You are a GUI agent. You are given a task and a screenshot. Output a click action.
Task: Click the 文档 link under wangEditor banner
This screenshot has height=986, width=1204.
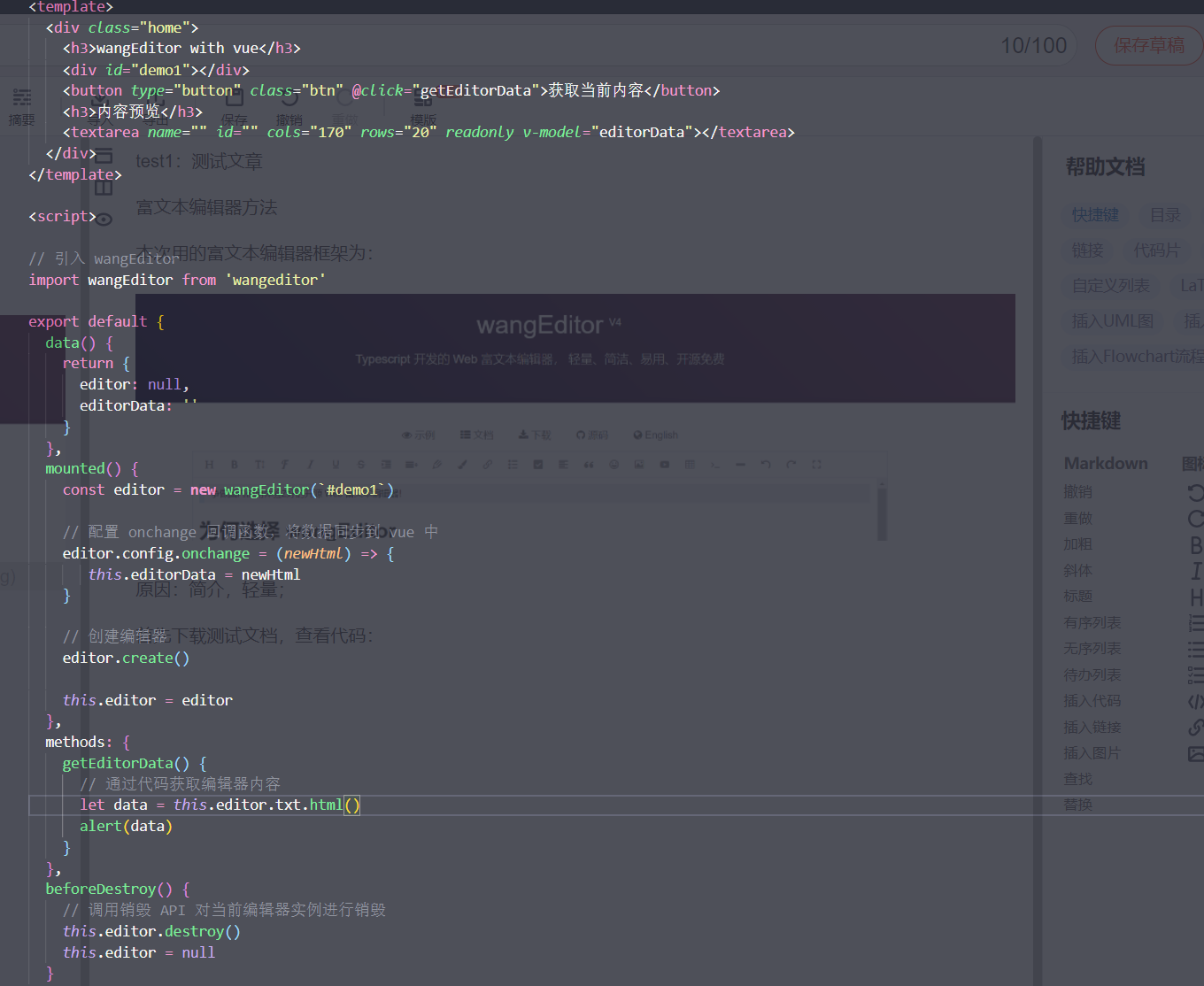click(x=476, y=435)
